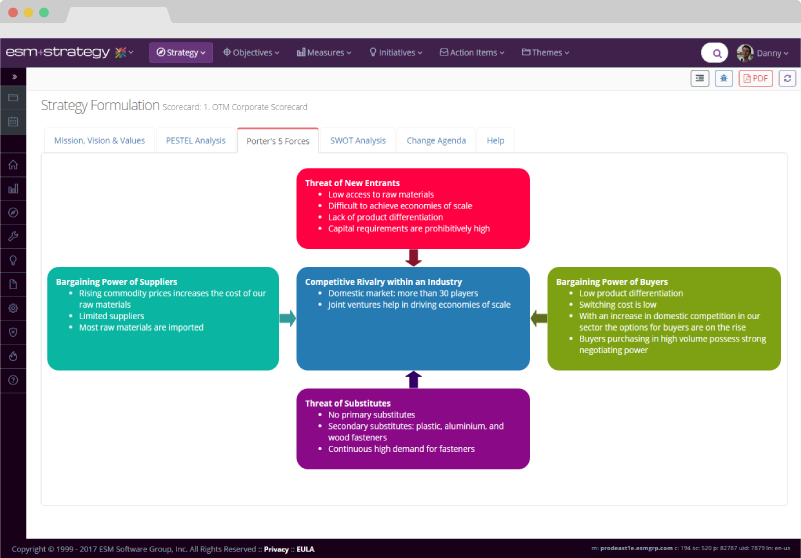Click the 'Limited suppliers' bullet
This screenshot has height=558, width=801.
point(111,316)
